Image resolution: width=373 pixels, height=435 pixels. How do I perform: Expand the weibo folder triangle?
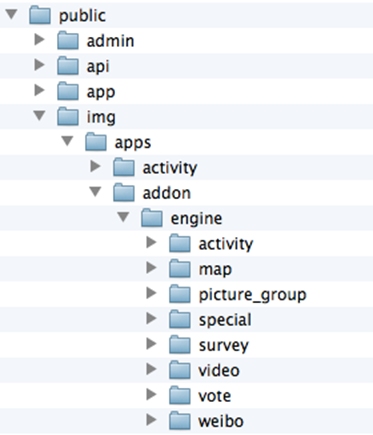(x=152, y=420)
